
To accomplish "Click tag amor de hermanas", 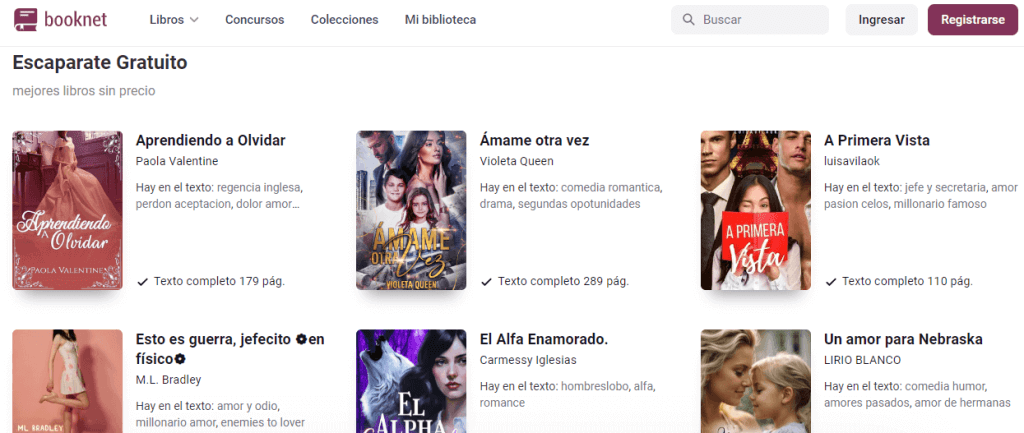I will tap(963, 403).
